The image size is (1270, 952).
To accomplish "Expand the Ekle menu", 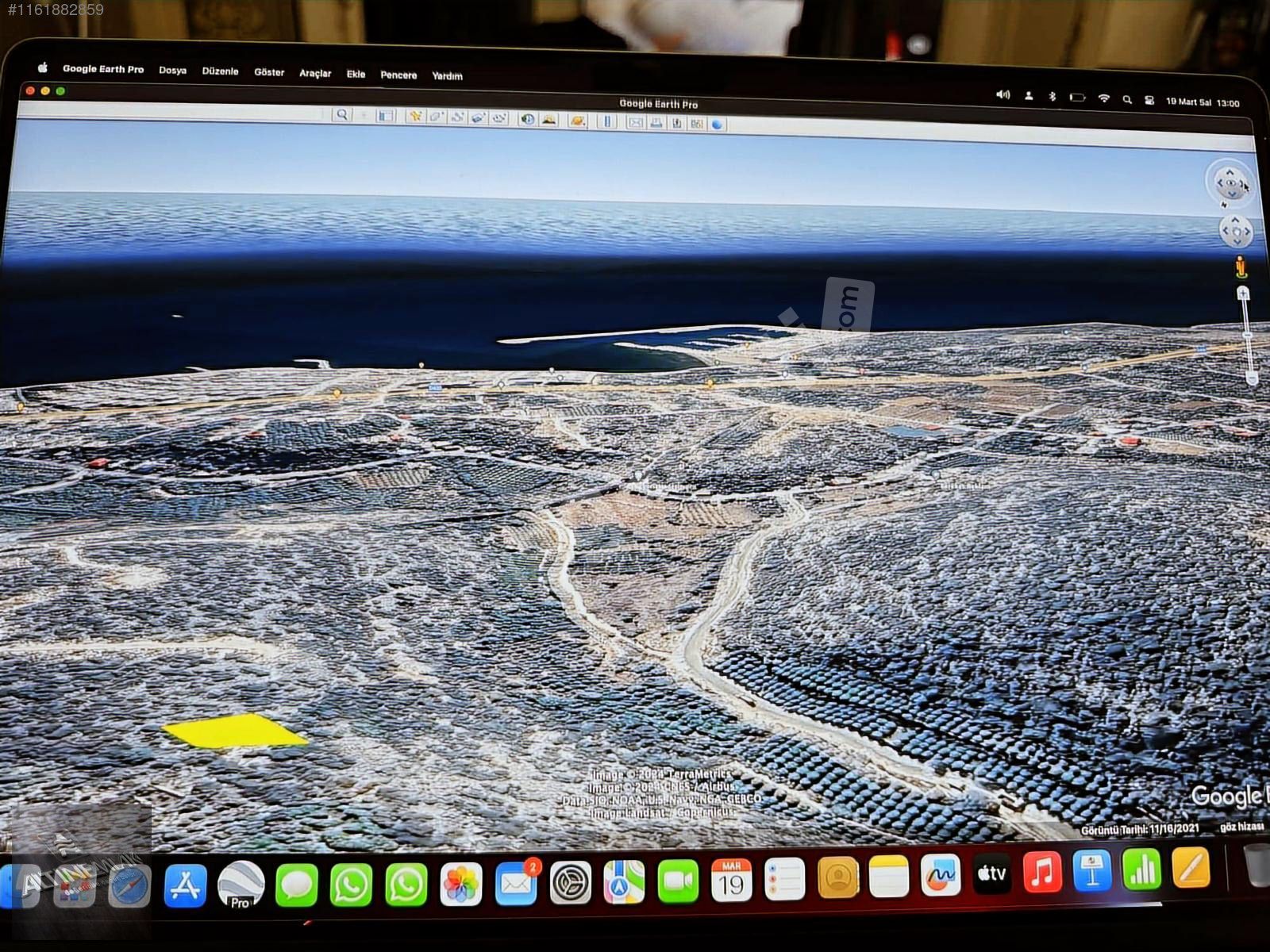I will 356,74.
